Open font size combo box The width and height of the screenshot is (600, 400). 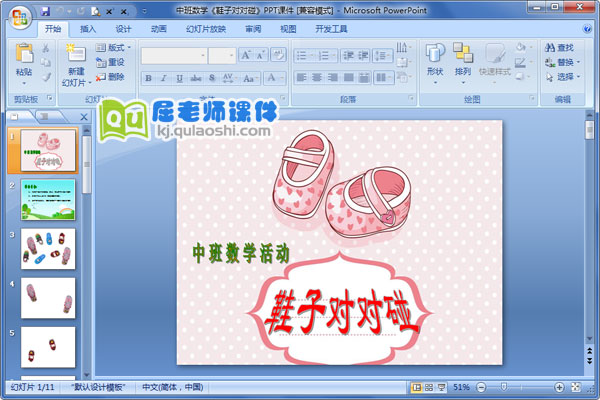(222, 56)
